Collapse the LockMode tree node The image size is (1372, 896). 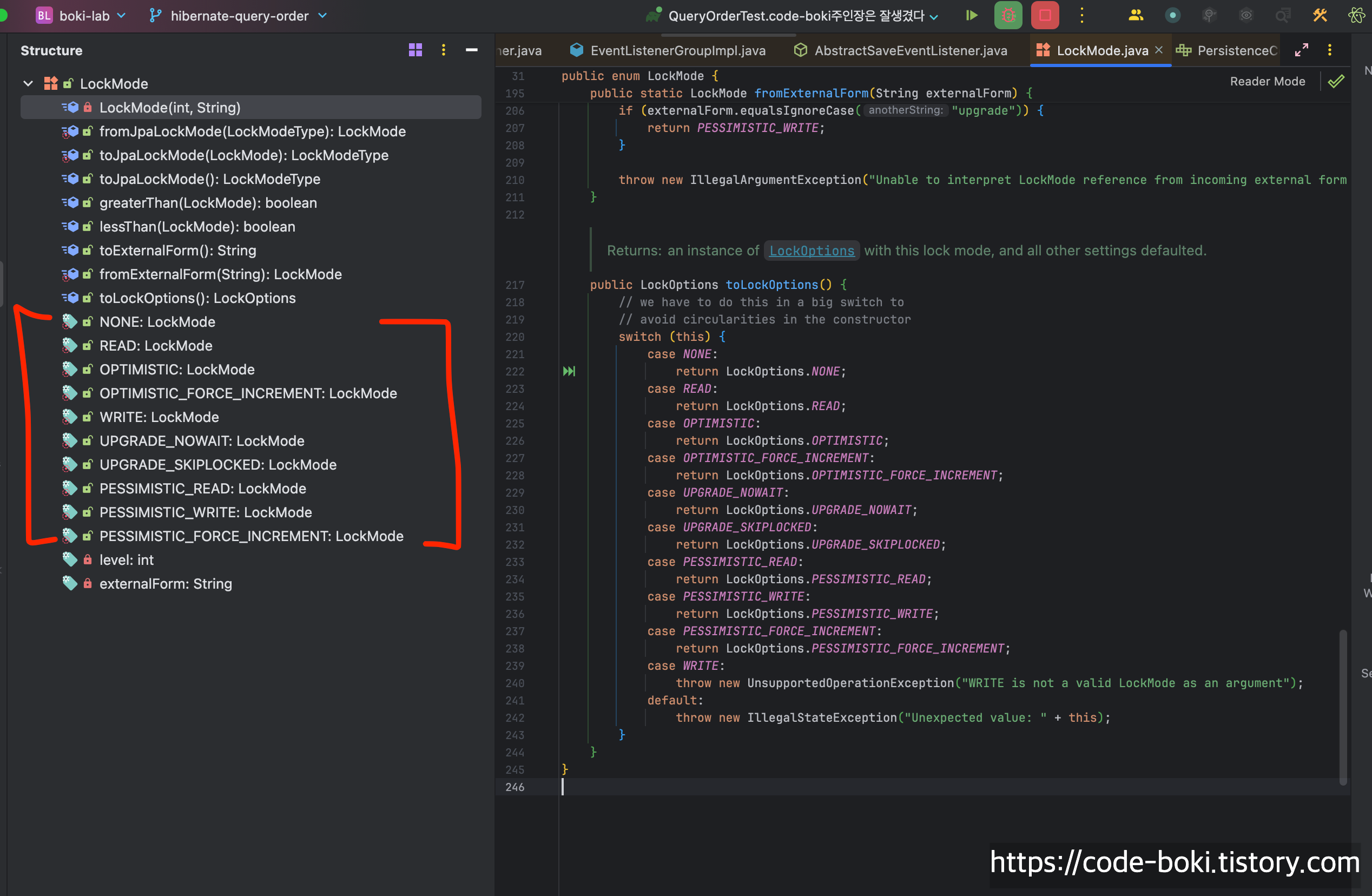point(28,84)
